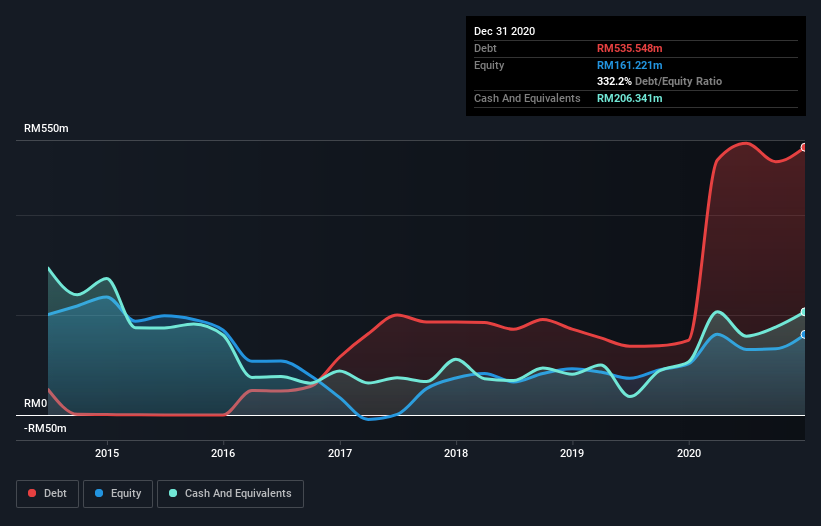
Task: Click the -RM50m y-axis label
Action: (45, 428)
